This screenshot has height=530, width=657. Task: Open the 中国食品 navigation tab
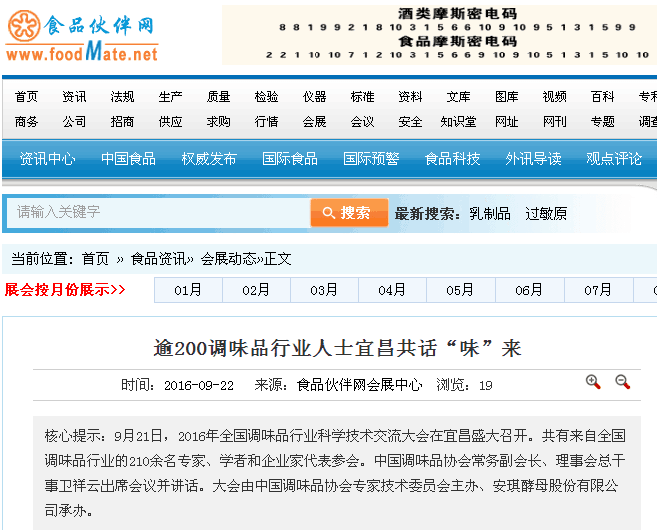(128, 158)
